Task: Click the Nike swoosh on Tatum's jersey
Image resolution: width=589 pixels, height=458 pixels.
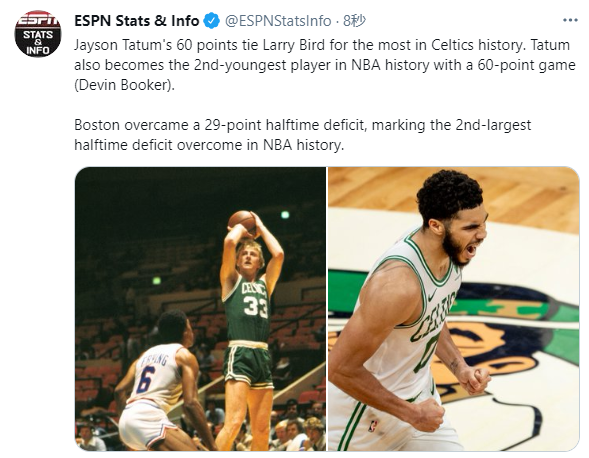Action: (433, 293)
